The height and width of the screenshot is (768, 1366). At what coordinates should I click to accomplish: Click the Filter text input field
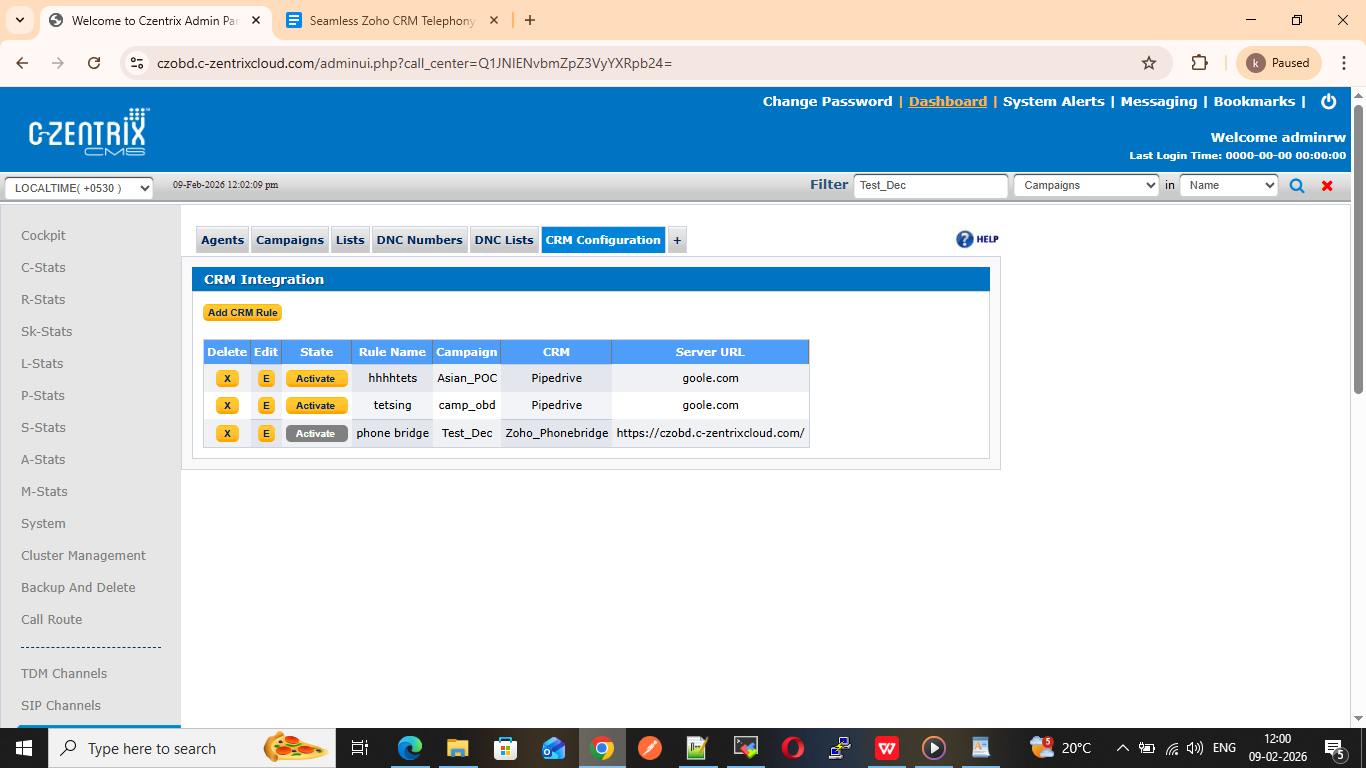coord(930,185)
